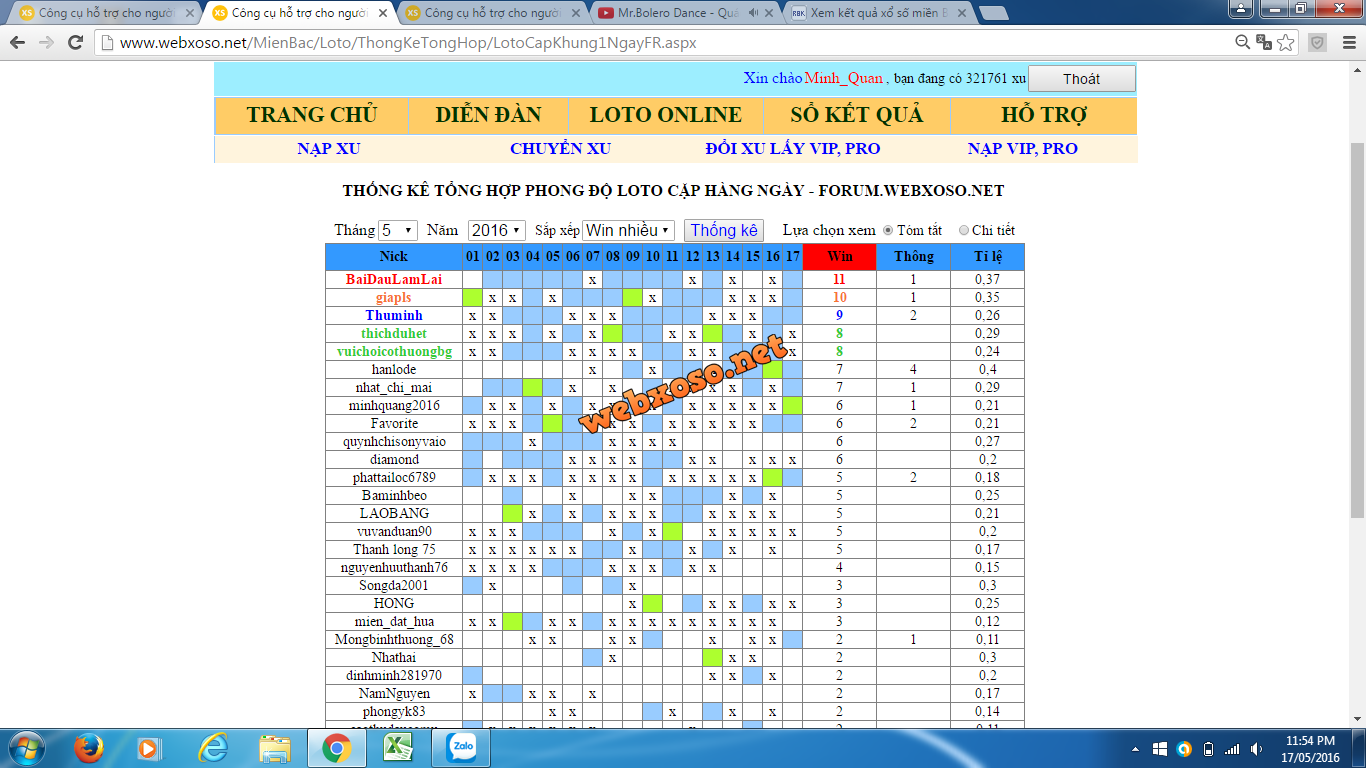The height and width of the screenshot is (768, 1366).
Task: Click the Thoát logout button
Action: point(1081,79)
